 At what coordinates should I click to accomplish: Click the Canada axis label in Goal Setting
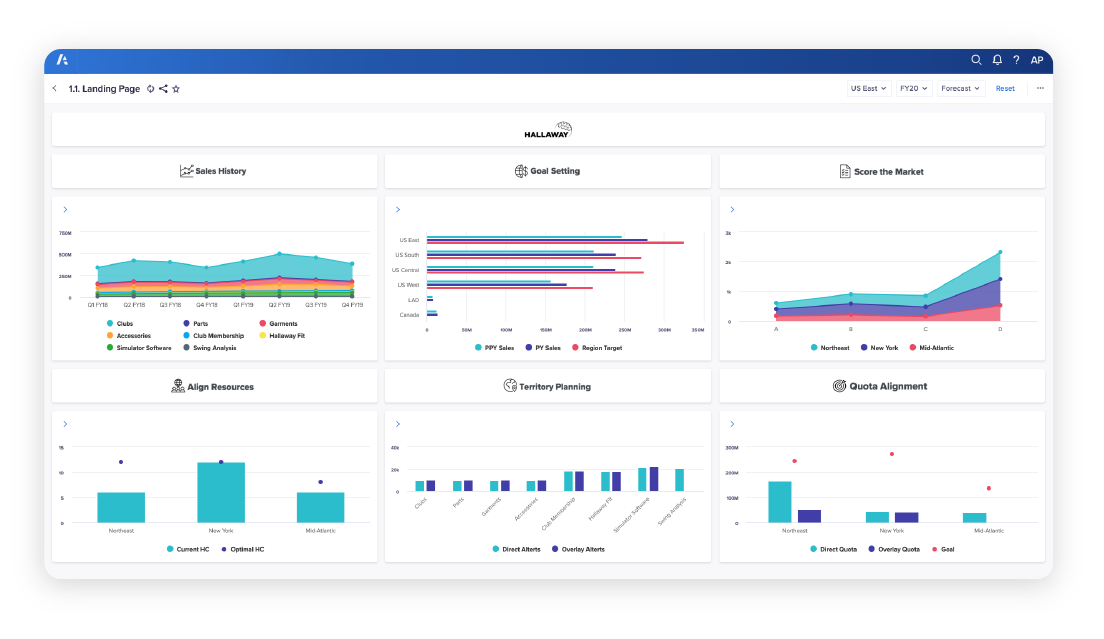pos(410,315)
